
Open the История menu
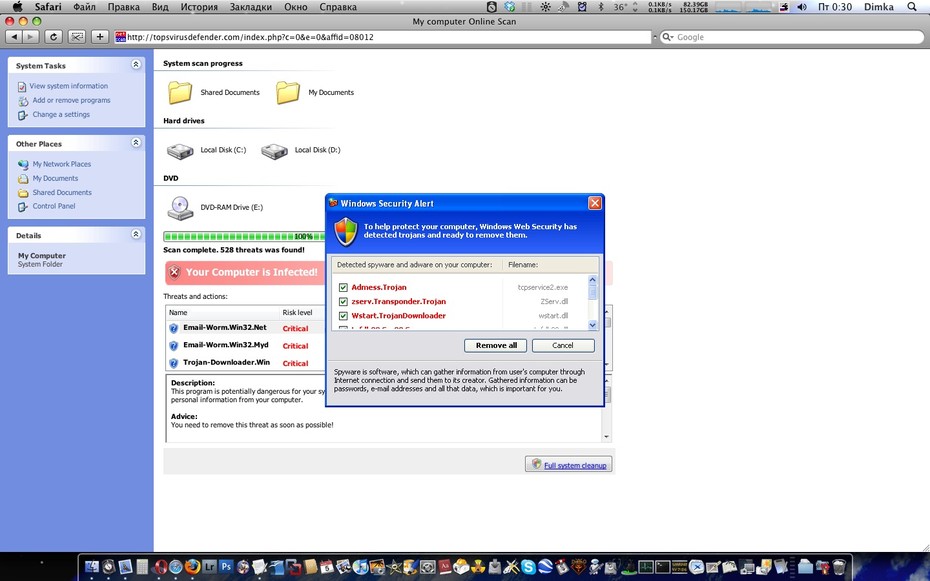coord(199,7)
